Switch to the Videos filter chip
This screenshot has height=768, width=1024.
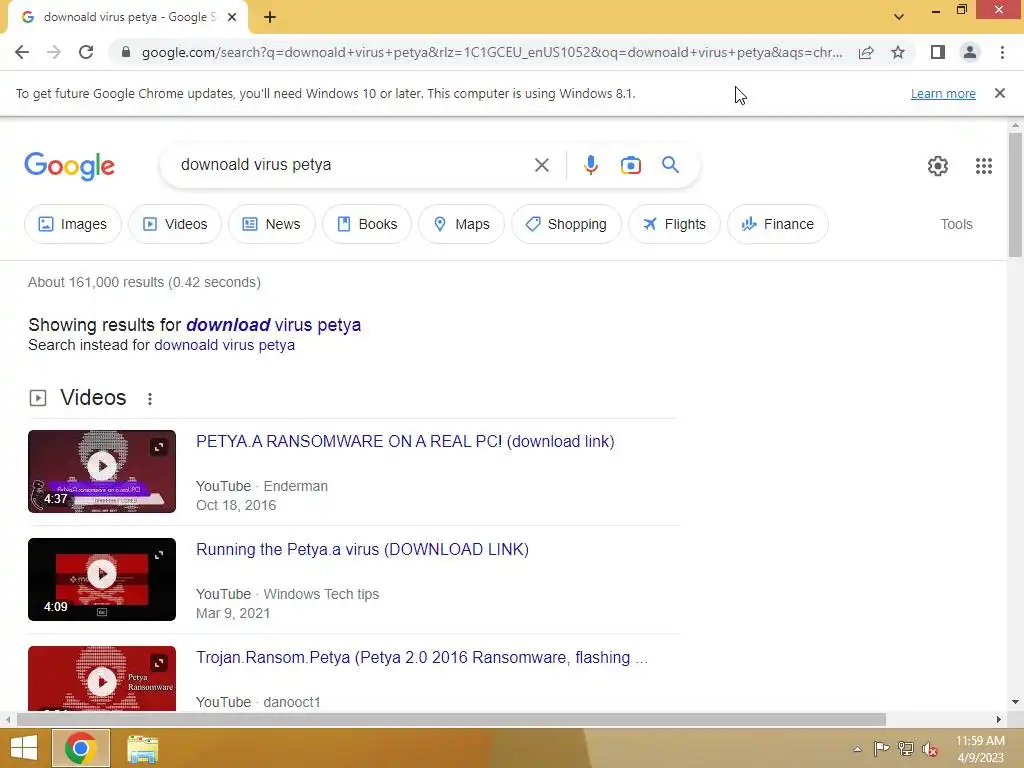click(x=174, y=224)
